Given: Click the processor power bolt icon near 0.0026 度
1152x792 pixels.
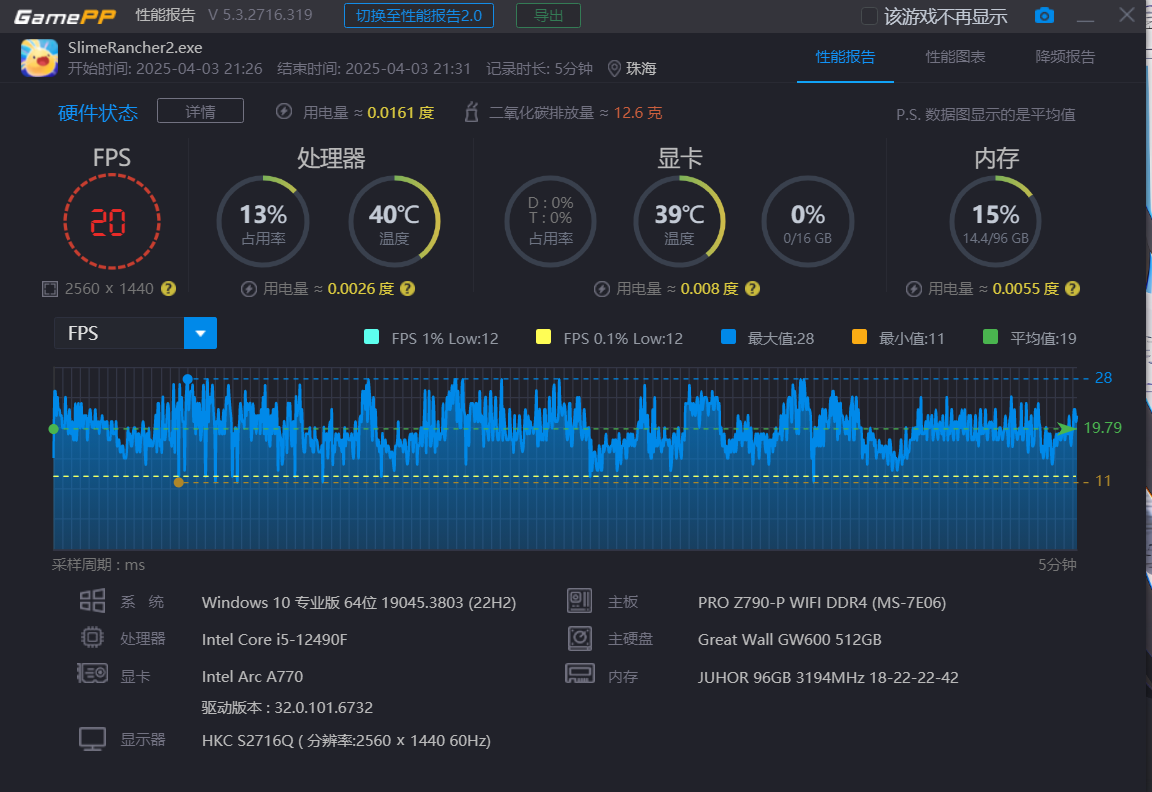Looking at the screenshot, I should pos(249,289).
